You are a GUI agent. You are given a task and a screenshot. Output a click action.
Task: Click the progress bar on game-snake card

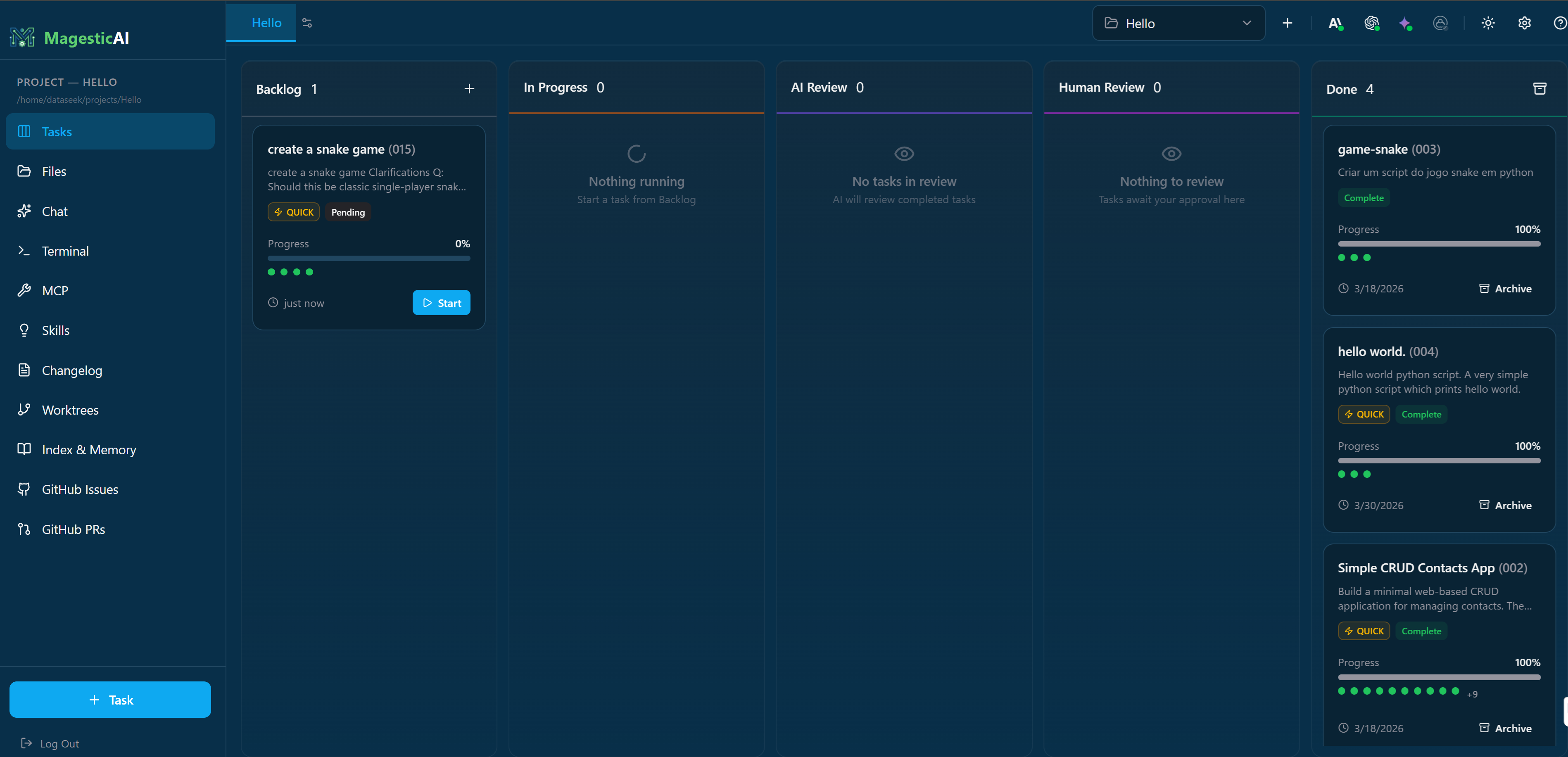[x=1439, y=243]
